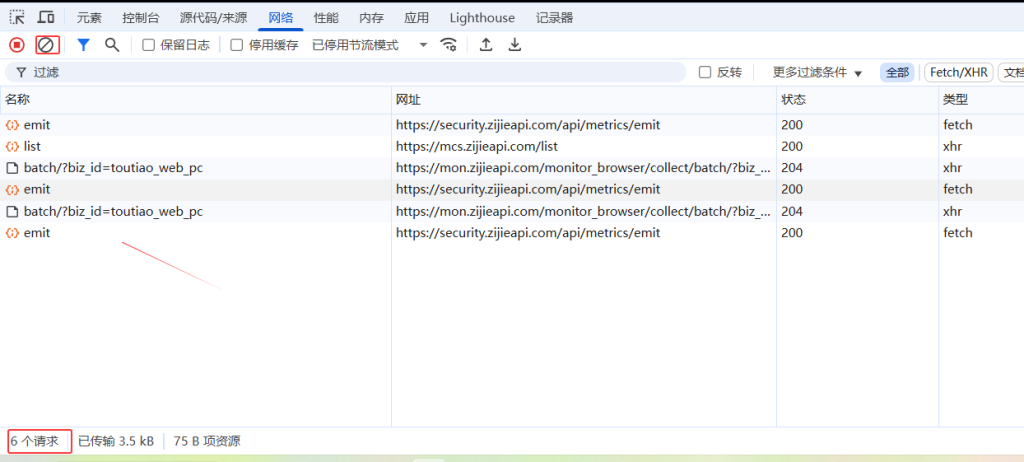1024x462 pixels.
Task: Open the network search magnifier
Action: tap(112, 45)
